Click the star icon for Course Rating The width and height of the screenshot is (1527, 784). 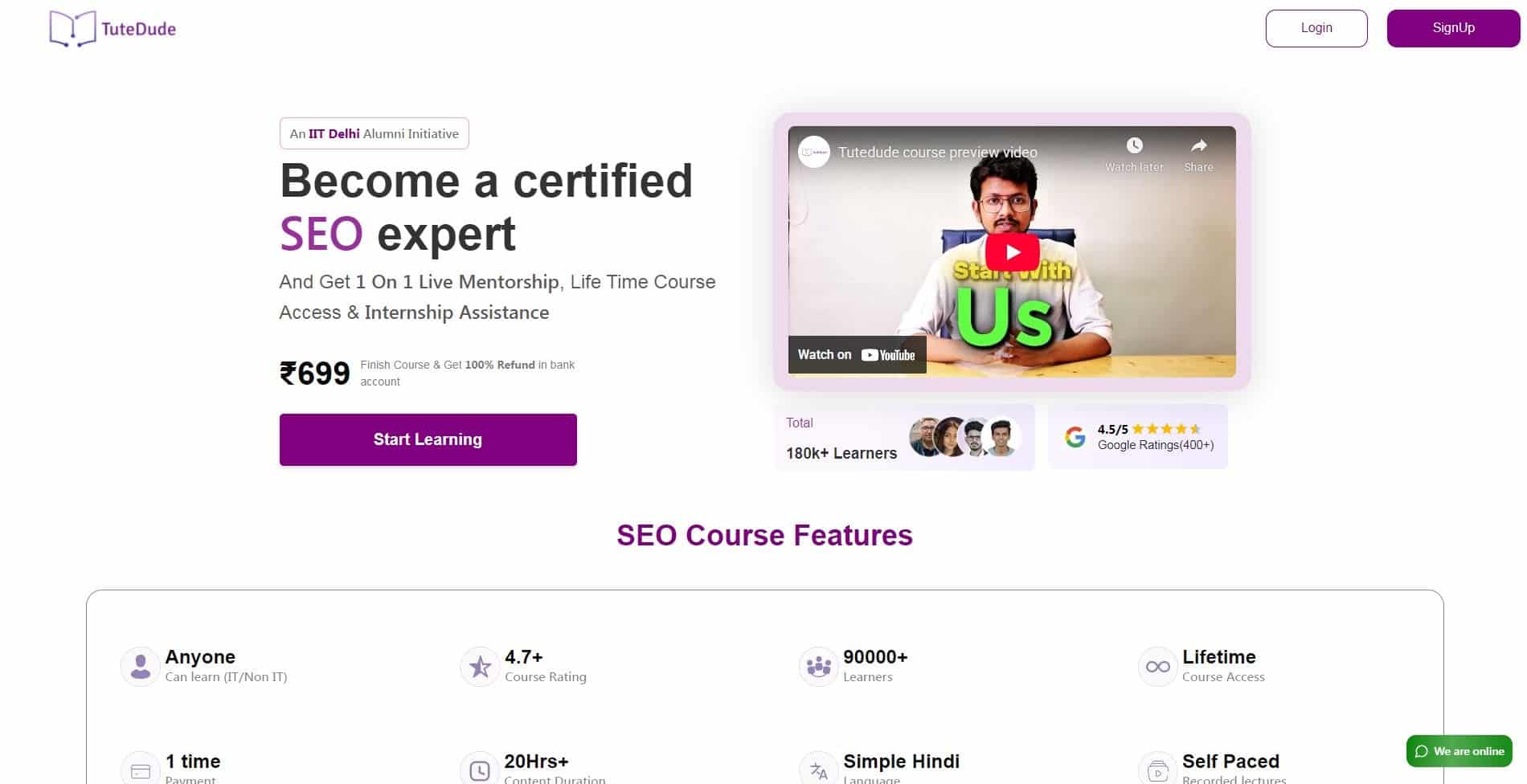tap(479, 666)
